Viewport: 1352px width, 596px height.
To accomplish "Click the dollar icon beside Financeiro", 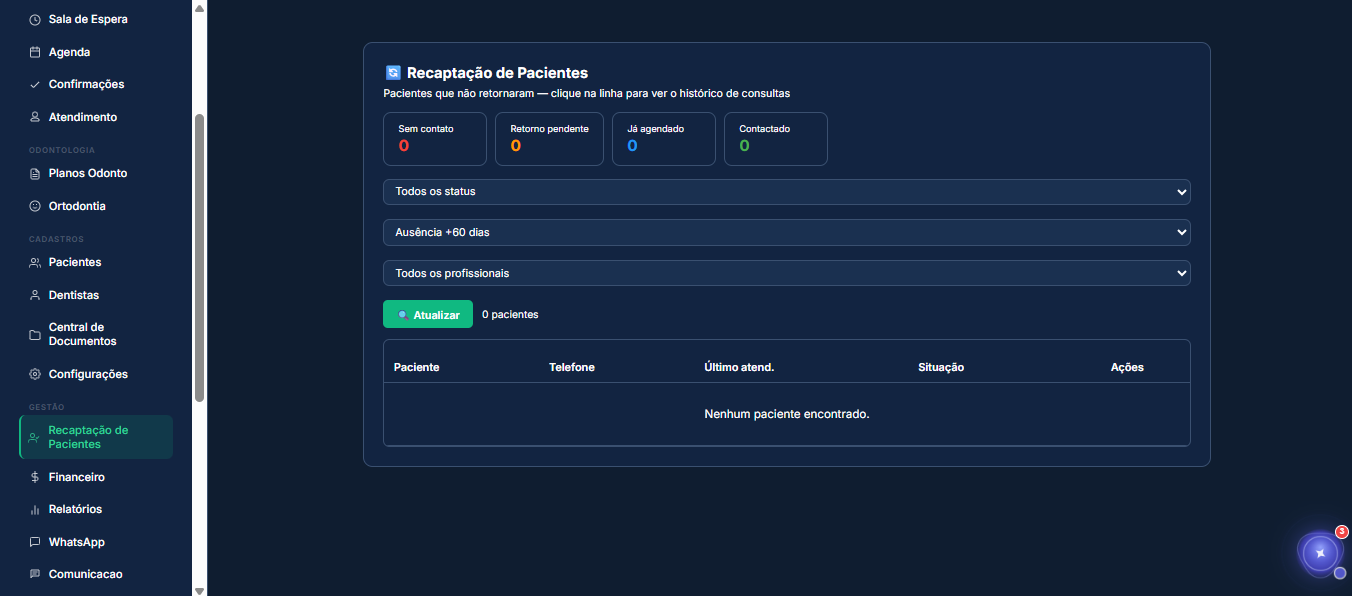I will (35, 477).
